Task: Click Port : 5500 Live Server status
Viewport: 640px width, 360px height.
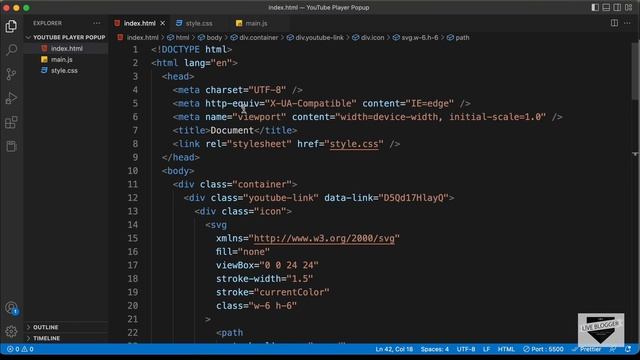Action: 543,349
